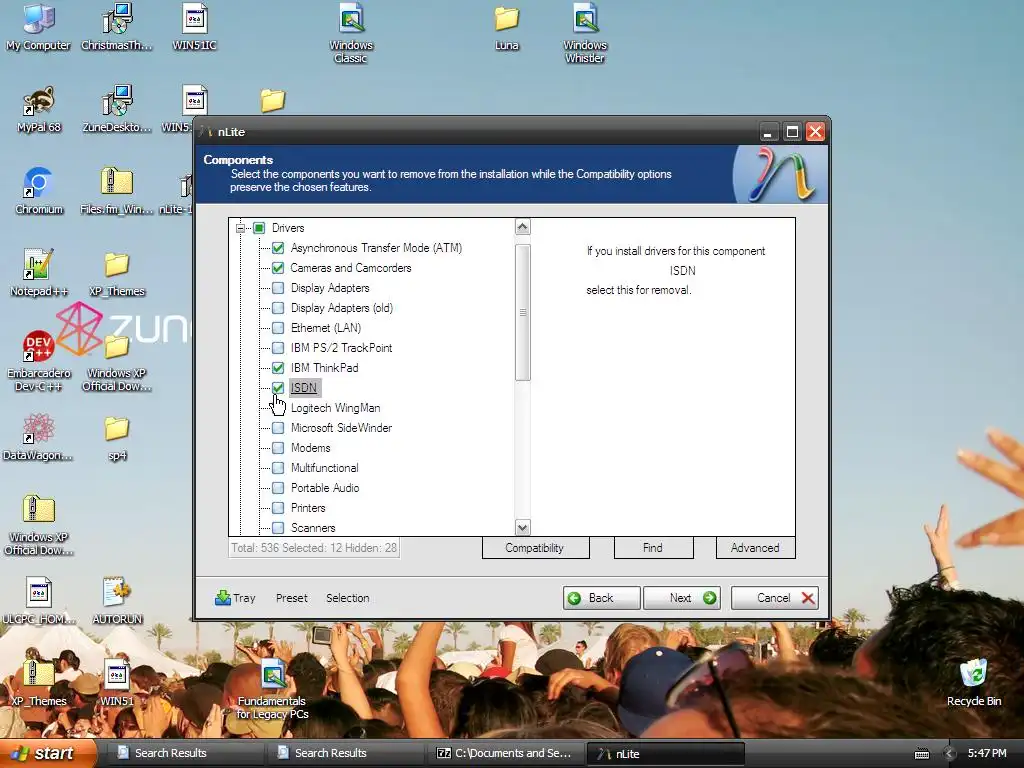Image resolution: width=1024 pixels, height=768 pixels.
Task: Check the Microsoft SideWinder checkbox
Action: pos(278,428)
